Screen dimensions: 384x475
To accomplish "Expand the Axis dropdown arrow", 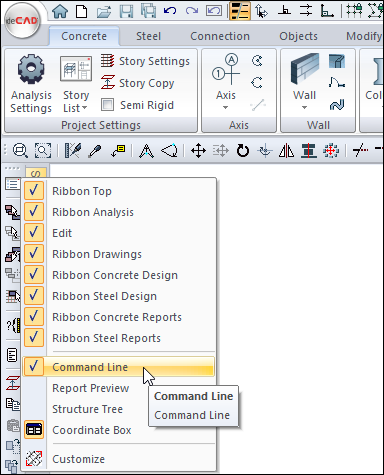I will [x=226, y=107].
